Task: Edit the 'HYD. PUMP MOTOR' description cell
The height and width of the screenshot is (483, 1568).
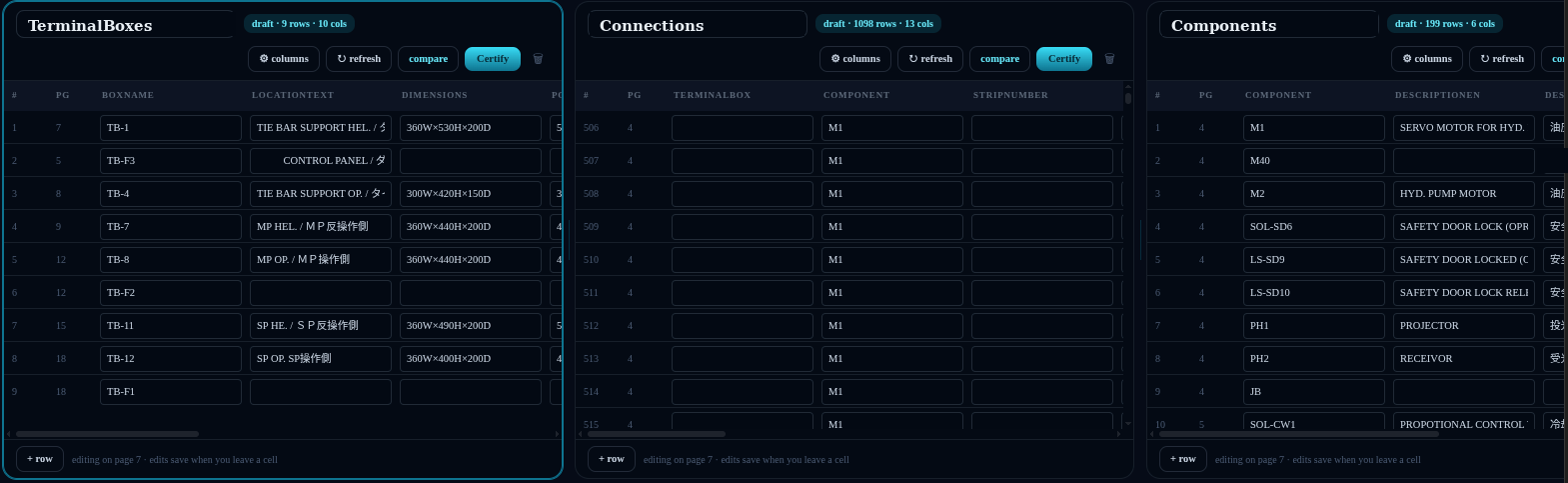Action: (x=1464, y=194)
